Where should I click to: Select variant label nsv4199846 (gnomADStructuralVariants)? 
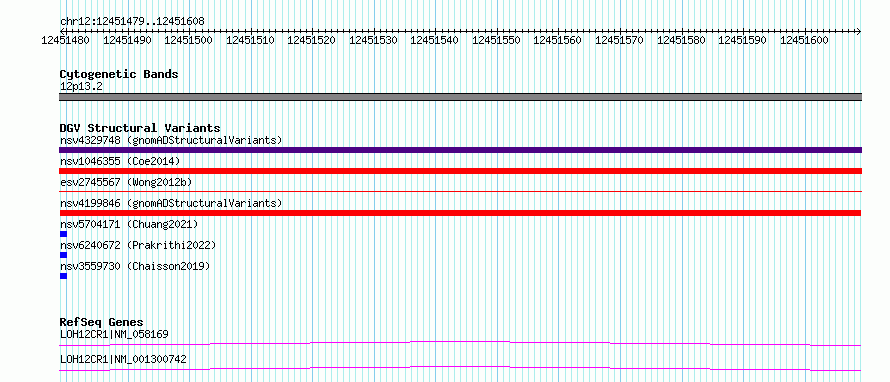coord(171,203)
